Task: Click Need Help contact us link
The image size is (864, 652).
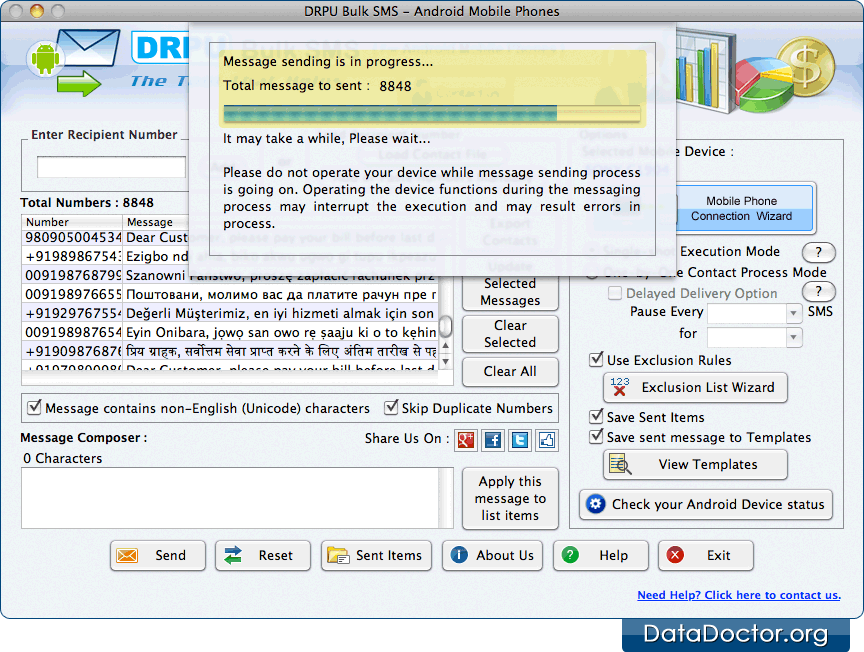Action: [x=739, y=595]
